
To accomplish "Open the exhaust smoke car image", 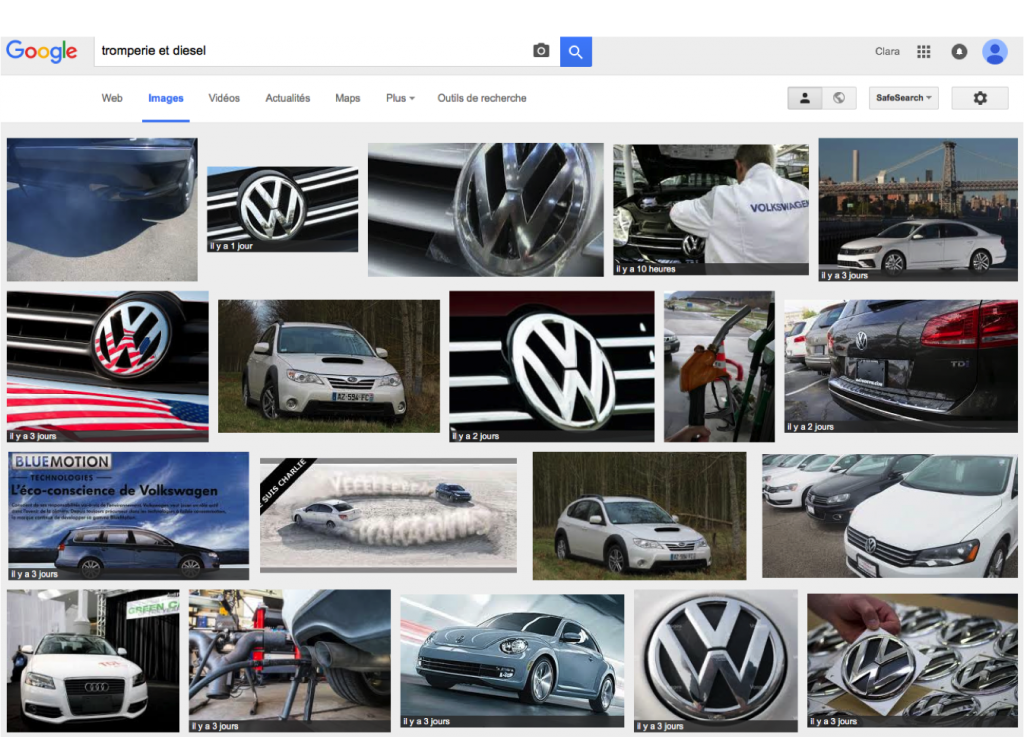I will coord(102,209).
